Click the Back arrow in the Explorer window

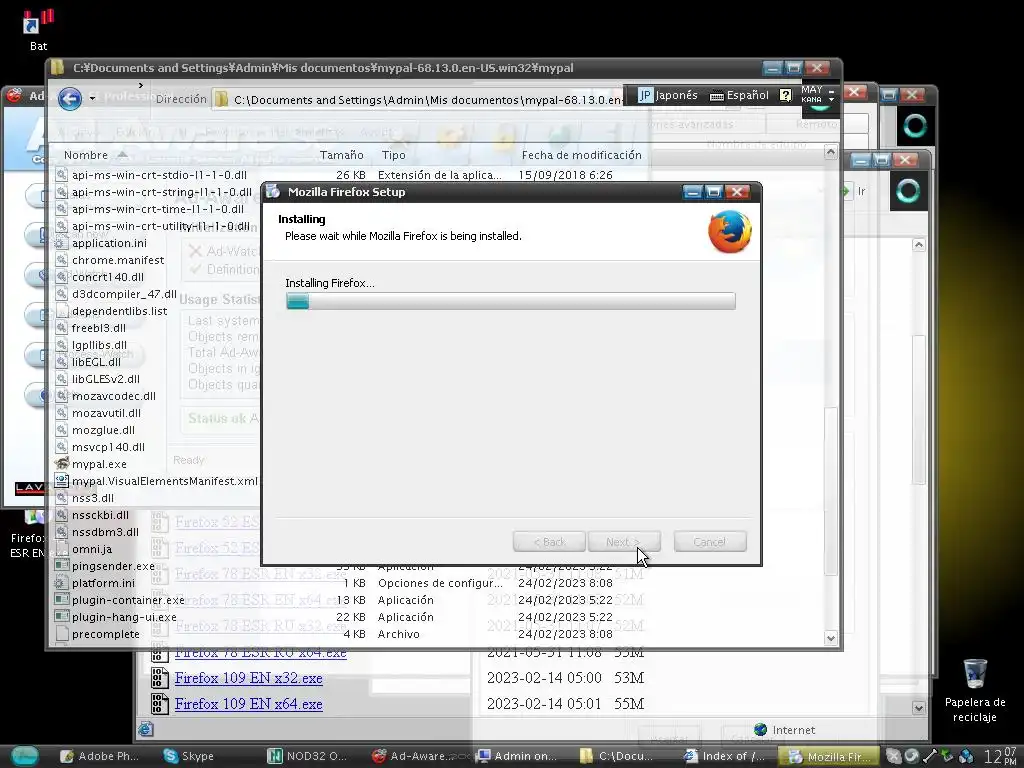(x=70, y=99)
